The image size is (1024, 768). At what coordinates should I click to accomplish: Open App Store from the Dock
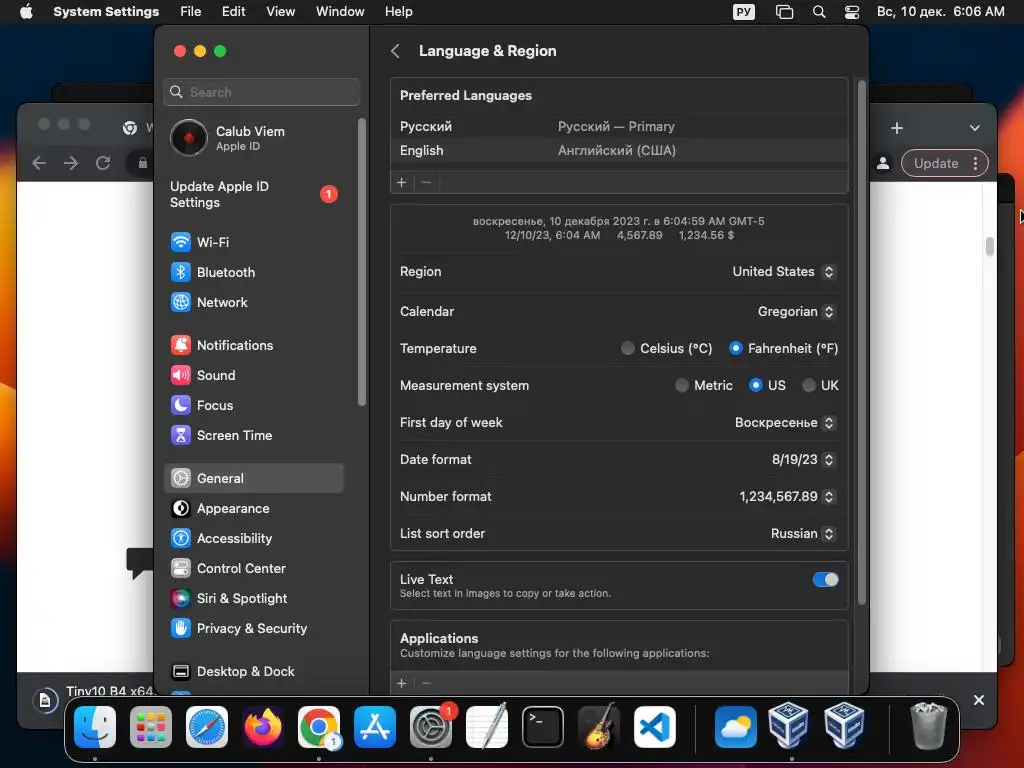(x=375, y=728)
